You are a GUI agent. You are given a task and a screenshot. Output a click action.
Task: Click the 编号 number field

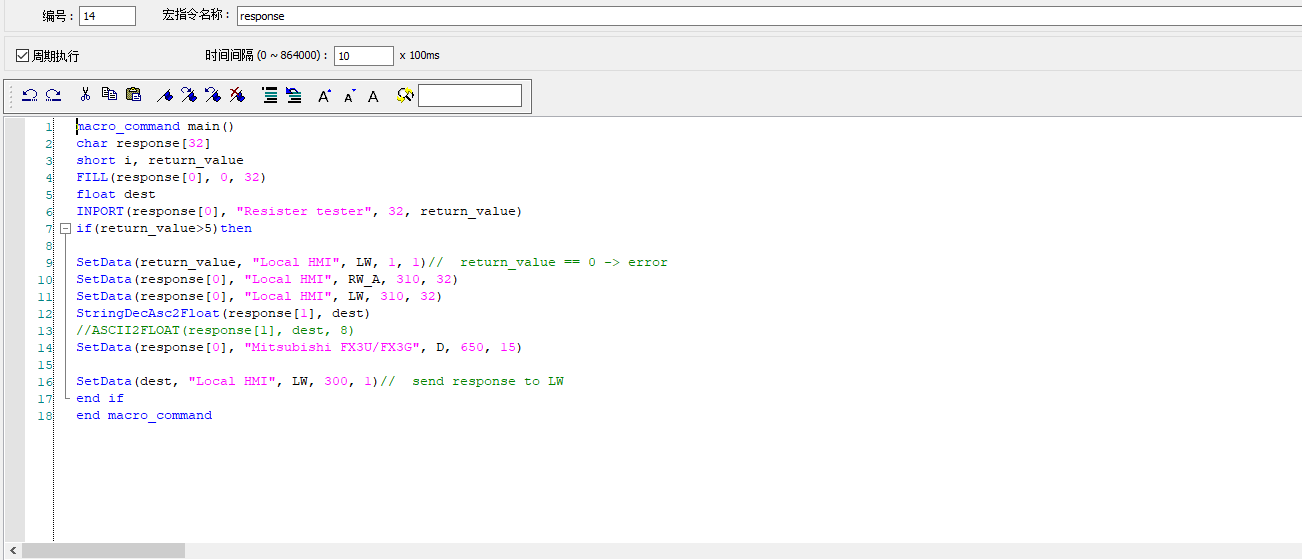(107, 16)
